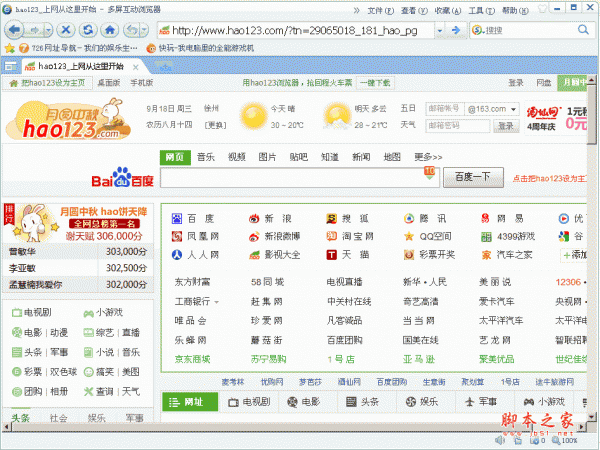This screenshot has width=600, height=450.
Task: Open the 新浪 site icon link
Action: point(254,218)
